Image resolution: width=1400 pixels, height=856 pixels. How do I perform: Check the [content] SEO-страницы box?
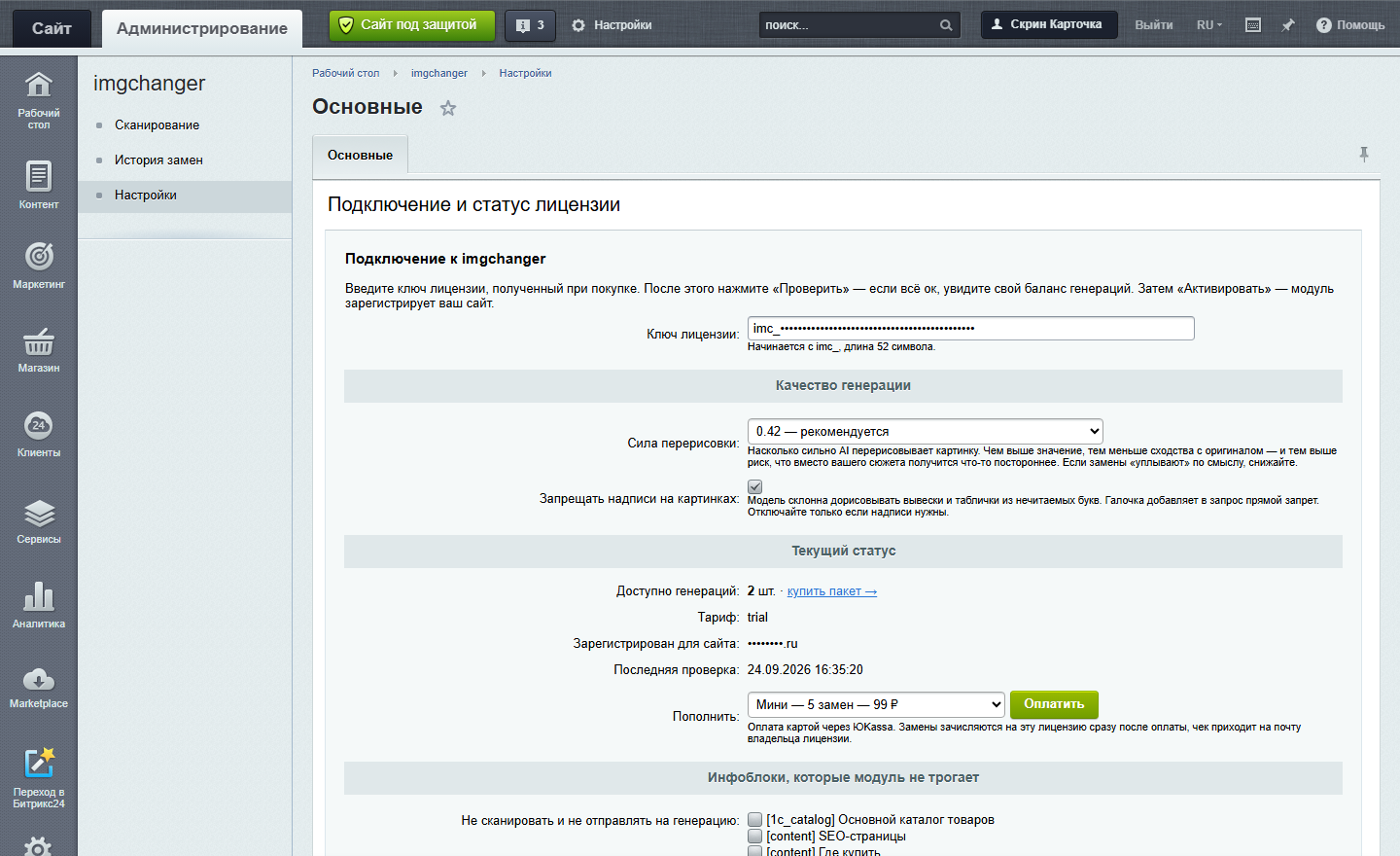click(x=755, y=837)
